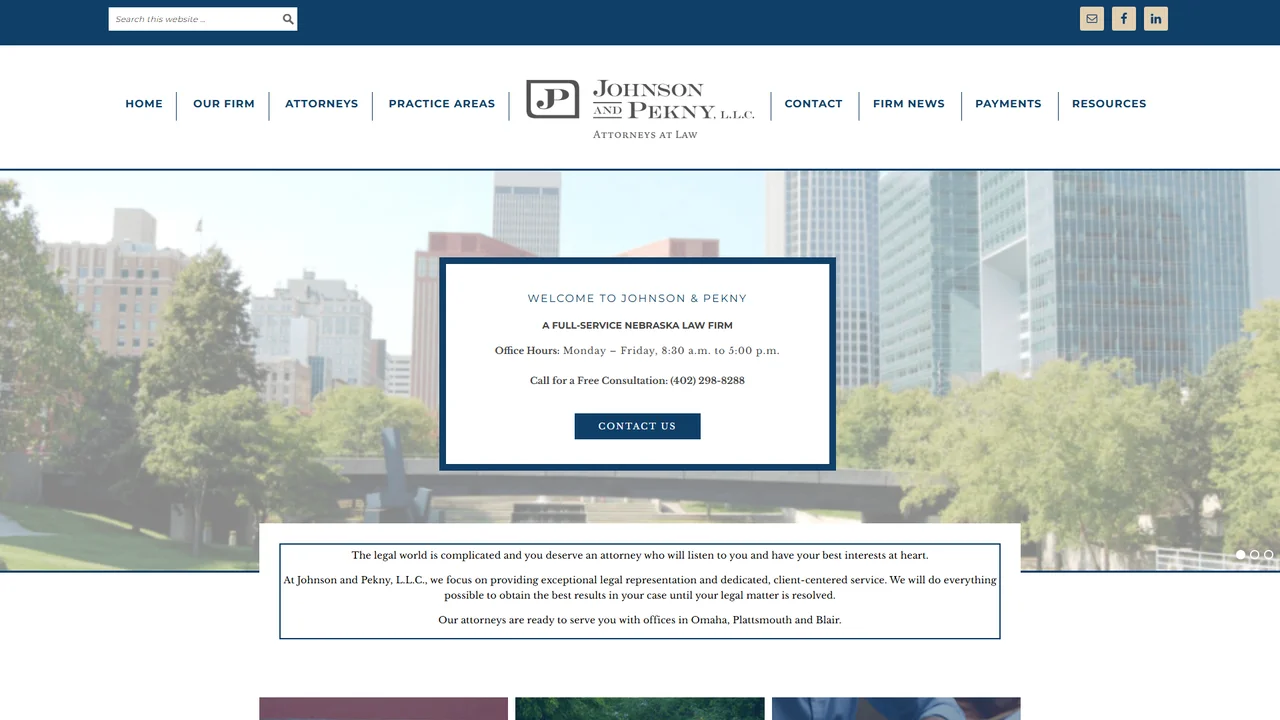Open the email envelope icon
This screenshot has width=1280, height=720.
[x=1092, y=19]
